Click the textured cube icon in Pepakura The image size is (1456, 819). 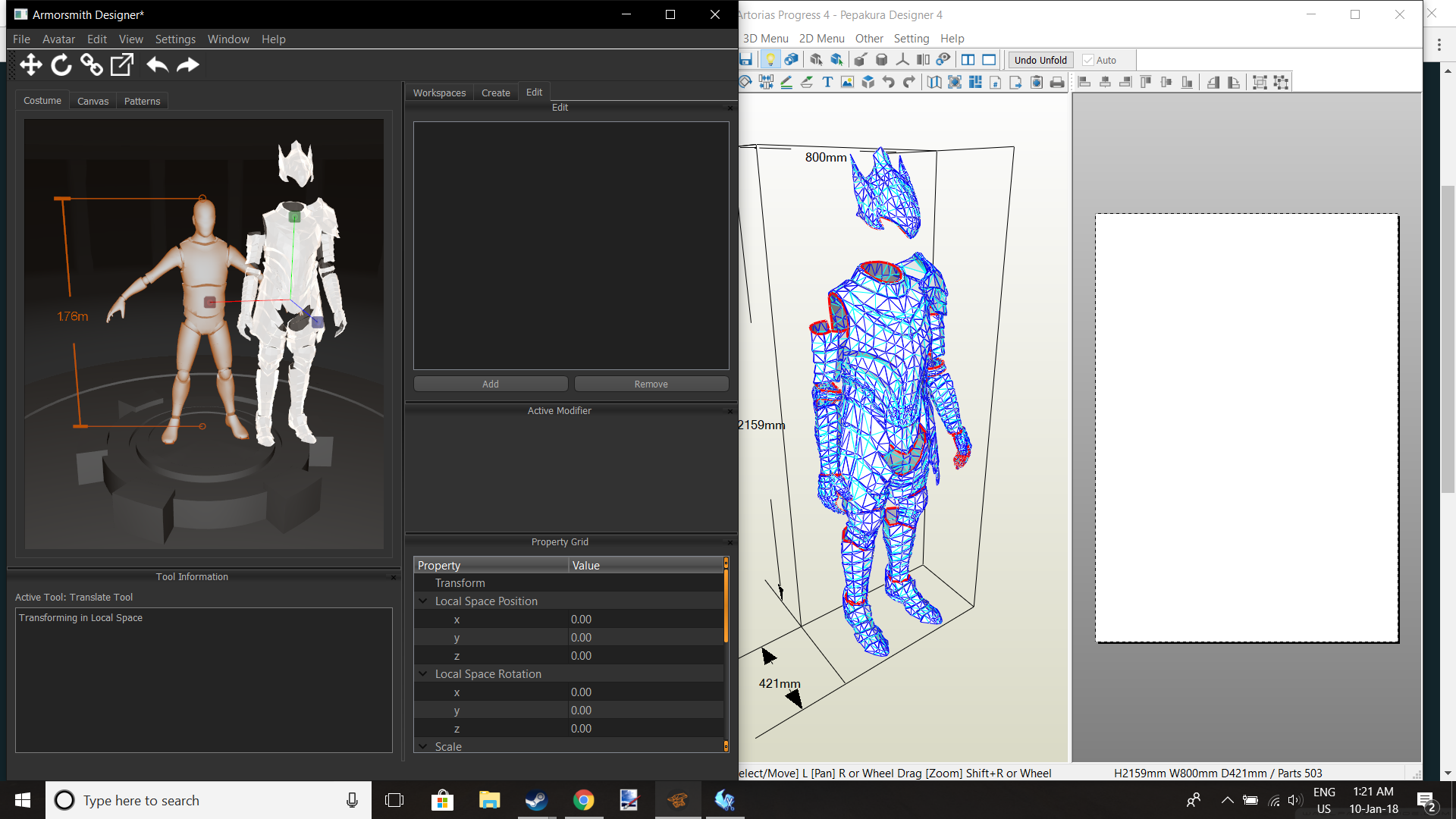[x=791, y=60]
